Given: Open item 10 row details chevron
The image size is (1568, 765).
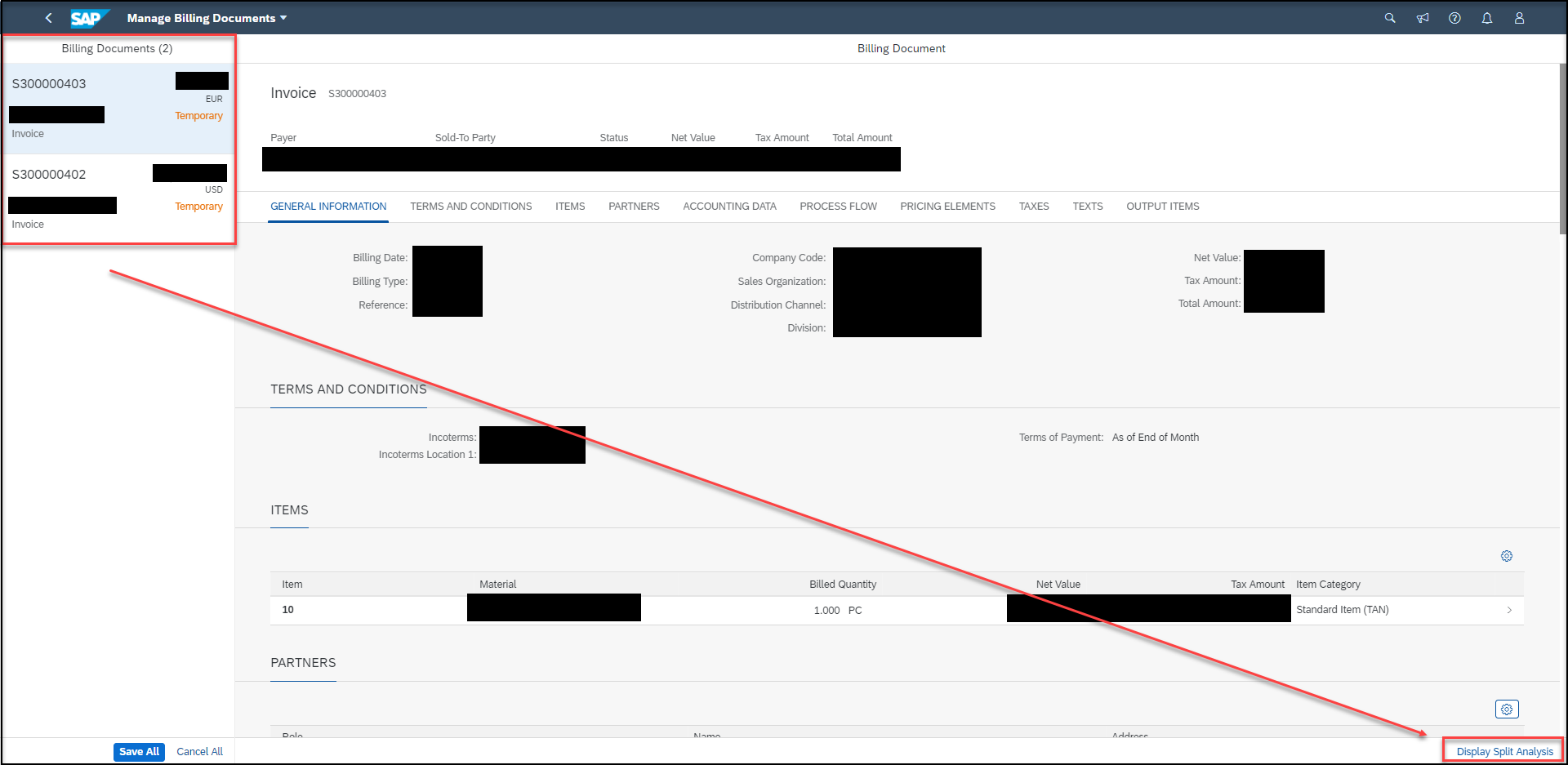Looking at the screenshot, I should pyautogui.click(x=1509, y=610).
